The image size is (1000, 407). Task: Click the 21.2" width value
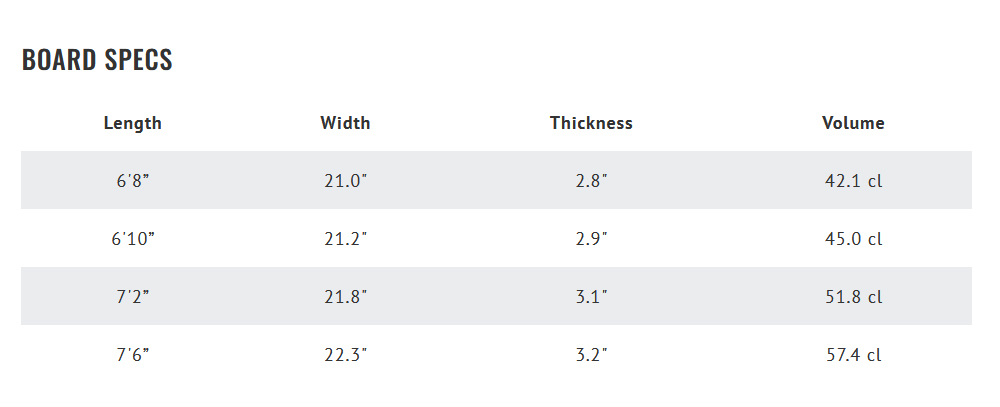coord(346,239)
